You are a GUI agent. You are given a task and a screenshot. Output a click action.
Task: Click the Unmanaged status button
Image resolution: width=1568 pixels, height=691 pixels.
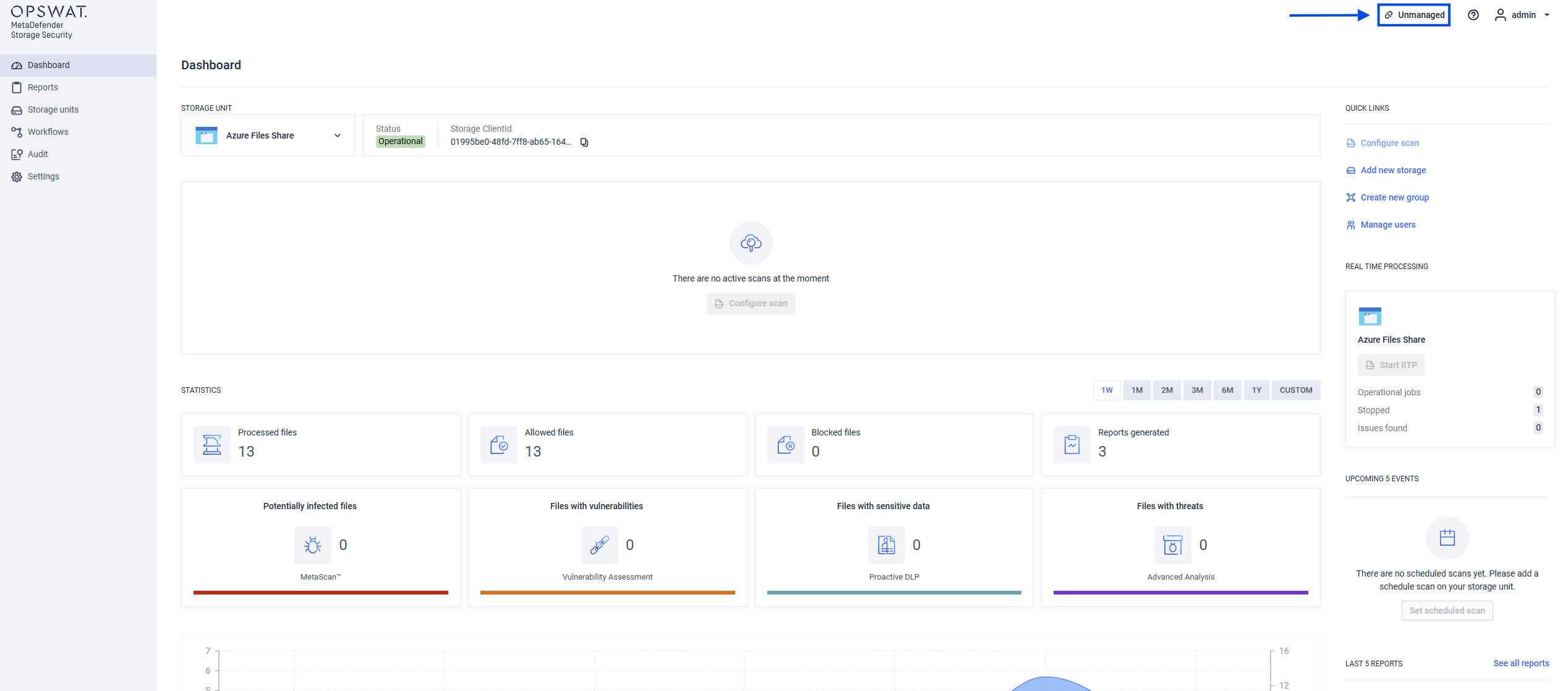point(1413,15)
